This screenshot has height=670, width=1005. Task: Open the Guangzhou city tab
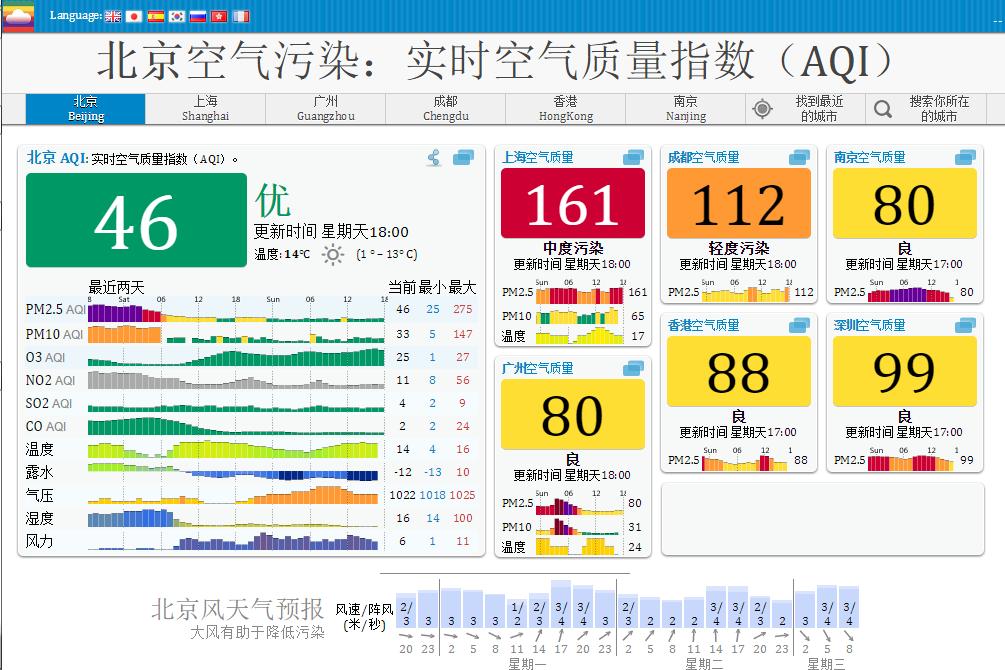(325, 108)
